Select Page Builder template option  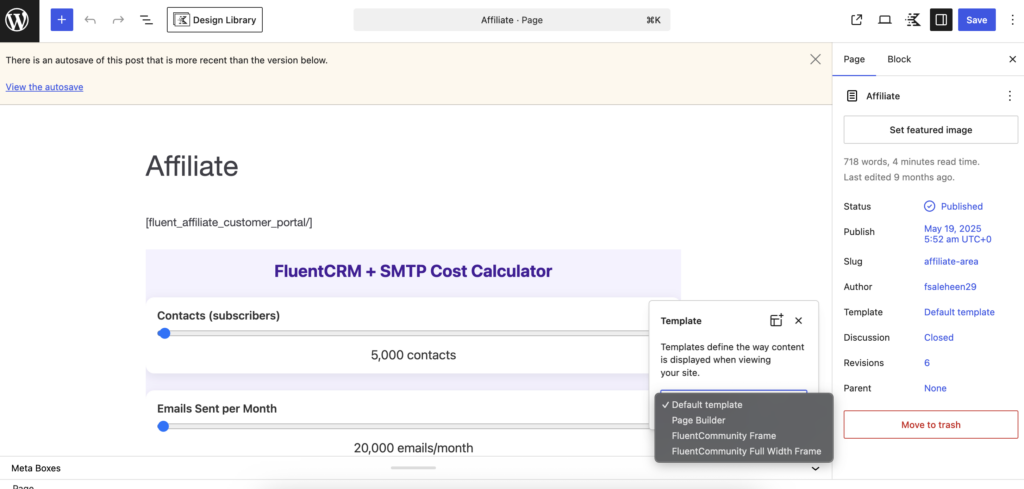(744, 420)
